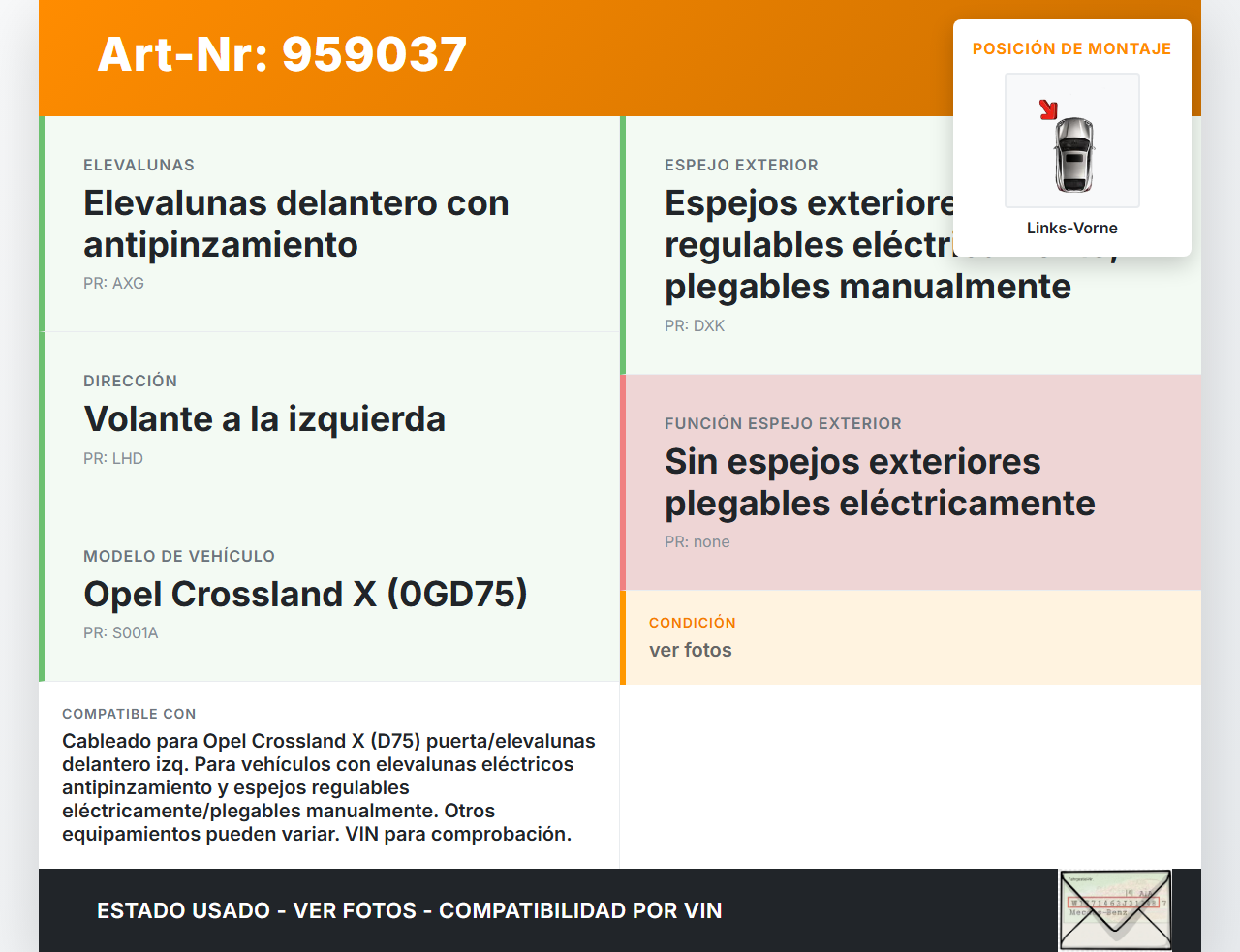Select 'Elevalunas delantero con antipinzamiento' title
The image size is (1240, 952).
click(296, 224)
